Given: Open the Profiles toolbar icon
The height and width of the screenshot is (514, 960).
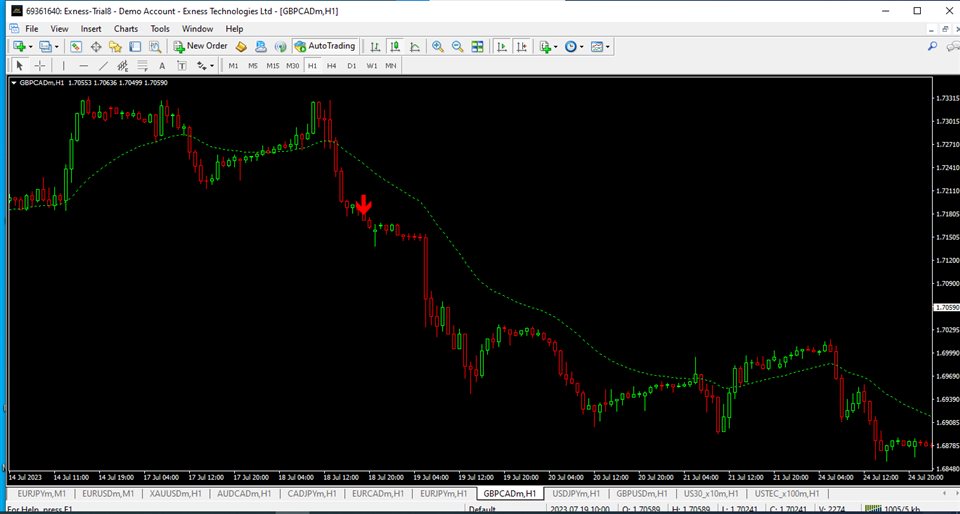Looking at the screenshot, I should click(x=45, y=47).
